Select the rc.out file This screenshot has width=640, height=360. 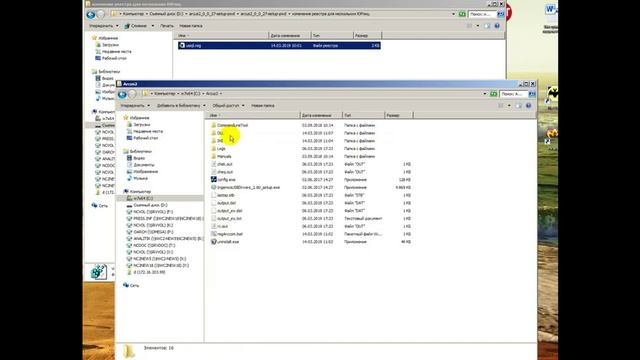222,226
